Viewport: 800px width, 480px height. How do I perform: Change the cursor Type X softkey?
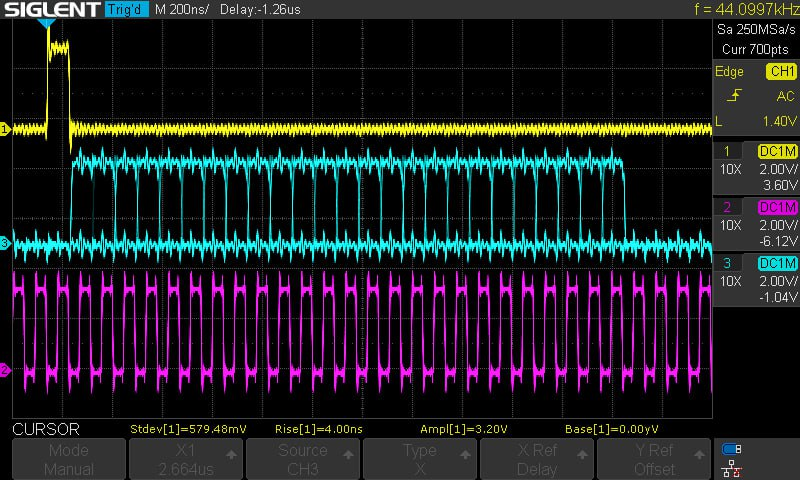pos(419,459)
